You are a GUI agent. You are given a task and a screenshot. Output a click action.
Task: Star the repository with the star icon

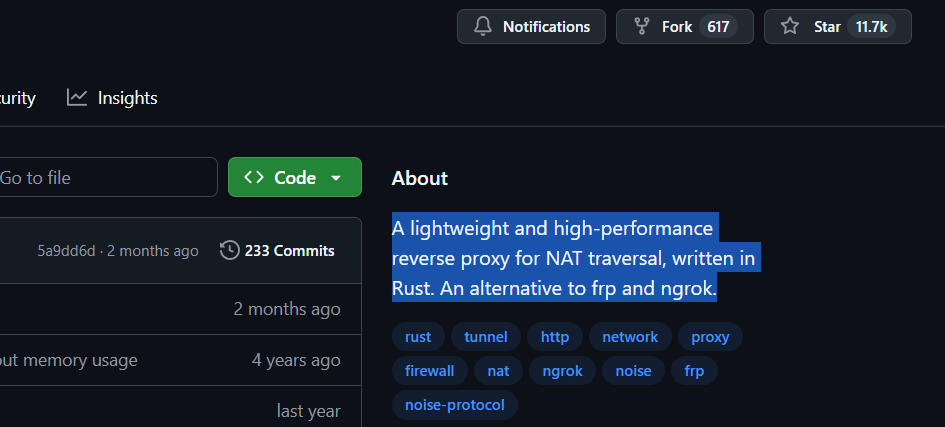tap(790, 27)
